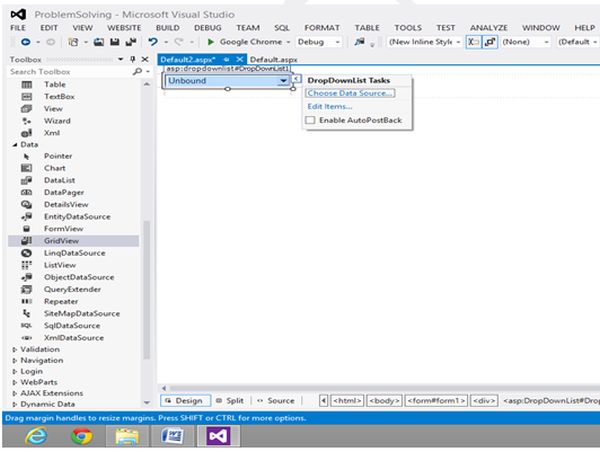Click the Find in Files toolbar icon
Screen dimensions: 600x452
tap(359, 42)
